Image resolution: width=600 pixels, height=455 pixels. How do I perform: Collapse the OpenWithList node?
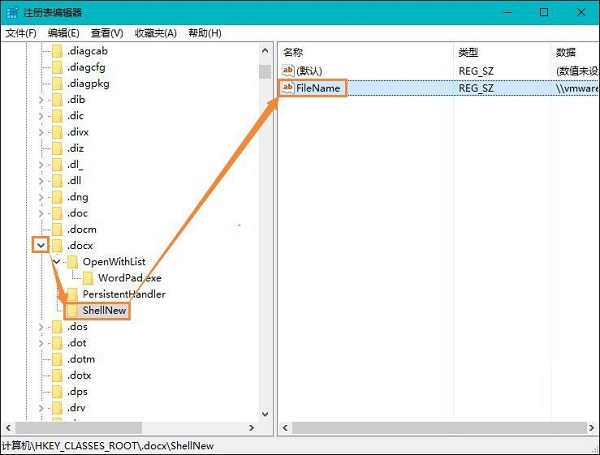click(56, 262)
